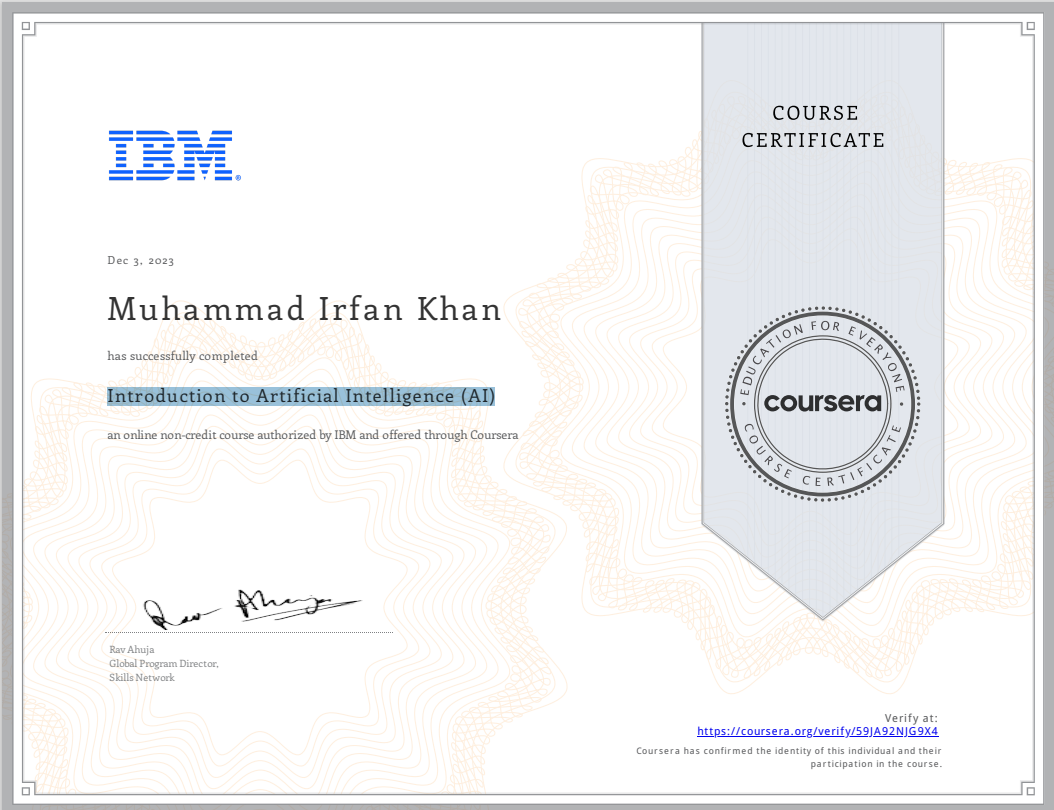Click the Rav Ahuja handwritten signature

(251, 606)
